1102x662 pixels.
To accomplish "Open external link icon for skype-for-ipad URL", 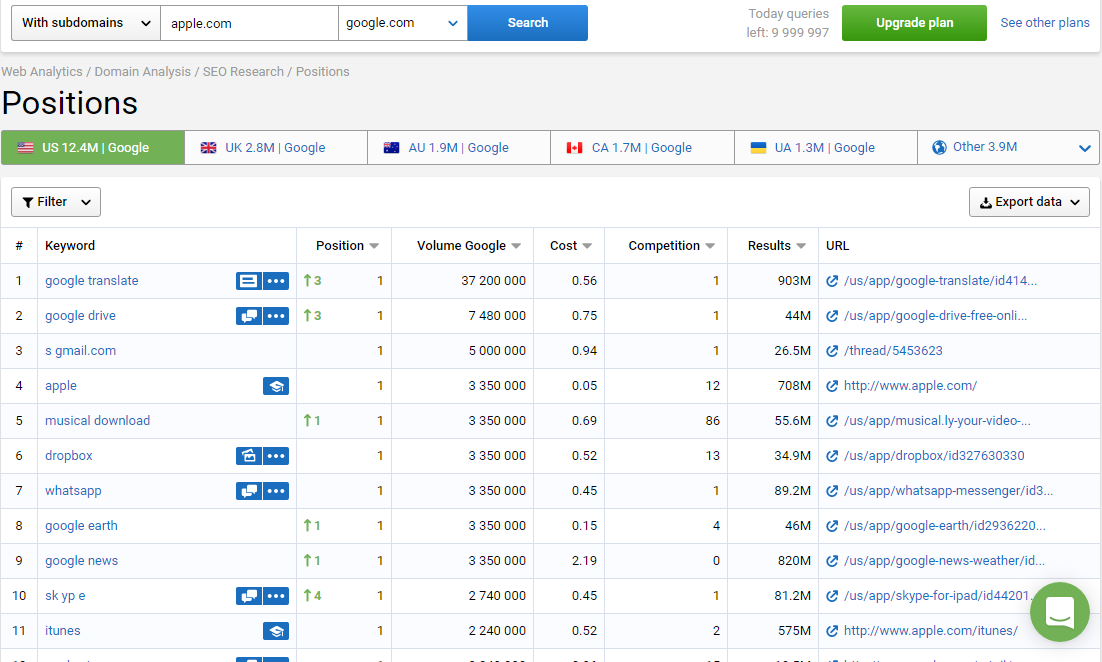I will [x=832, y=596].
